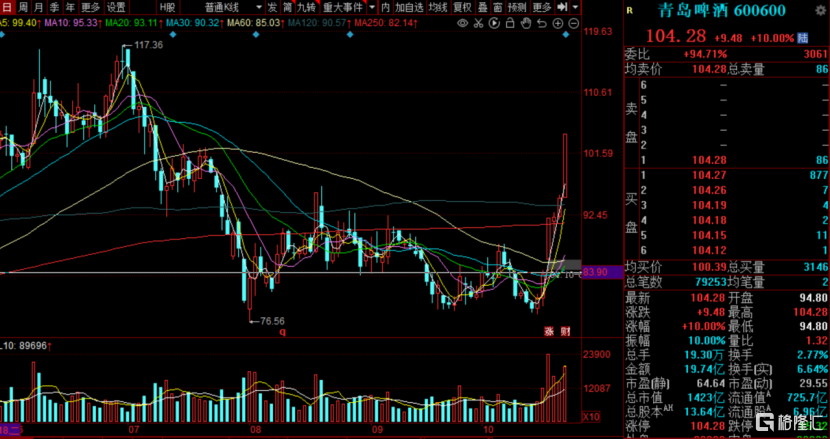Viewport: 830px width, 439px height.
Task: Switch to daily (日) period
Action: 7,7
